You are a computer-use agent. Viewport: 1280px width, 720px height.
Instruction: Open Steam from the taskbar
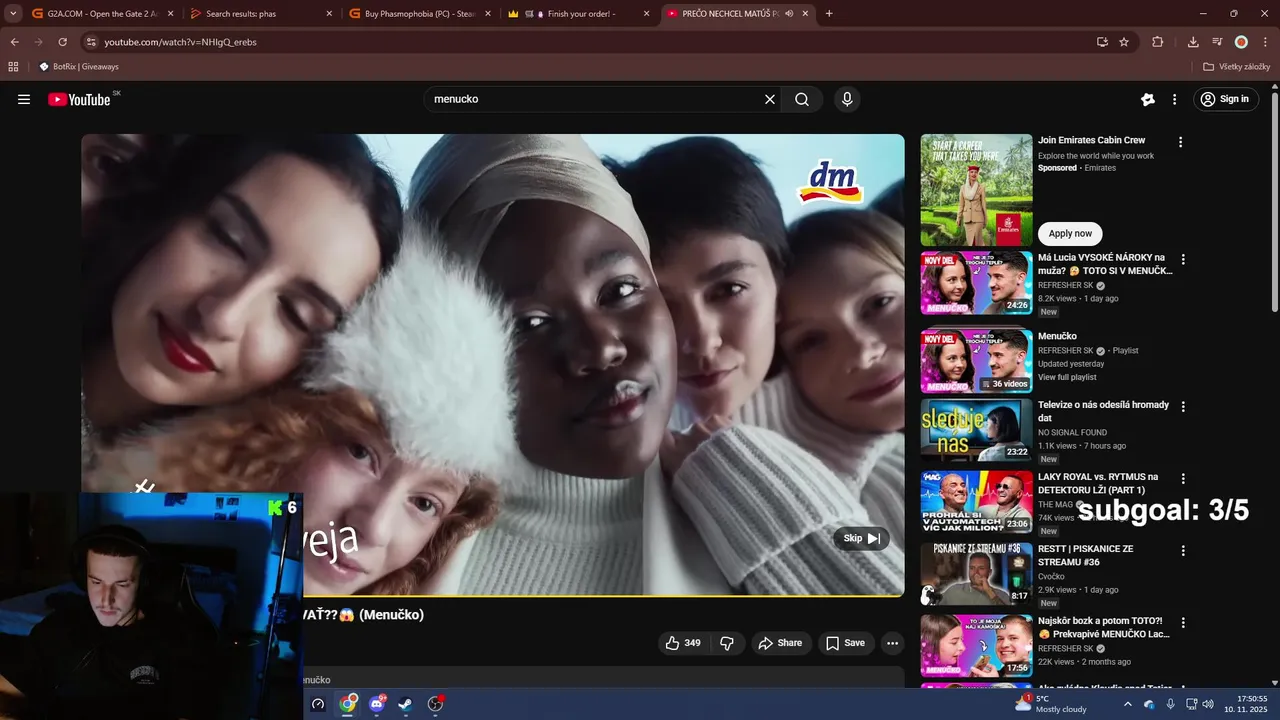coord(406,704)
